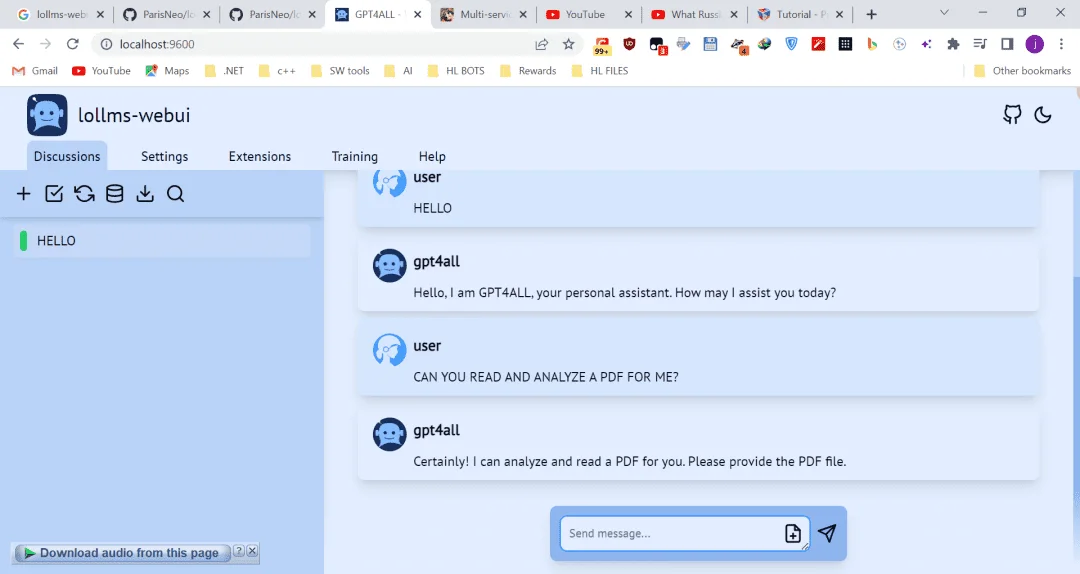Viewport: 1080px width, 574px height.
Task: Open the Settings tab
Action: coord(164,156)
